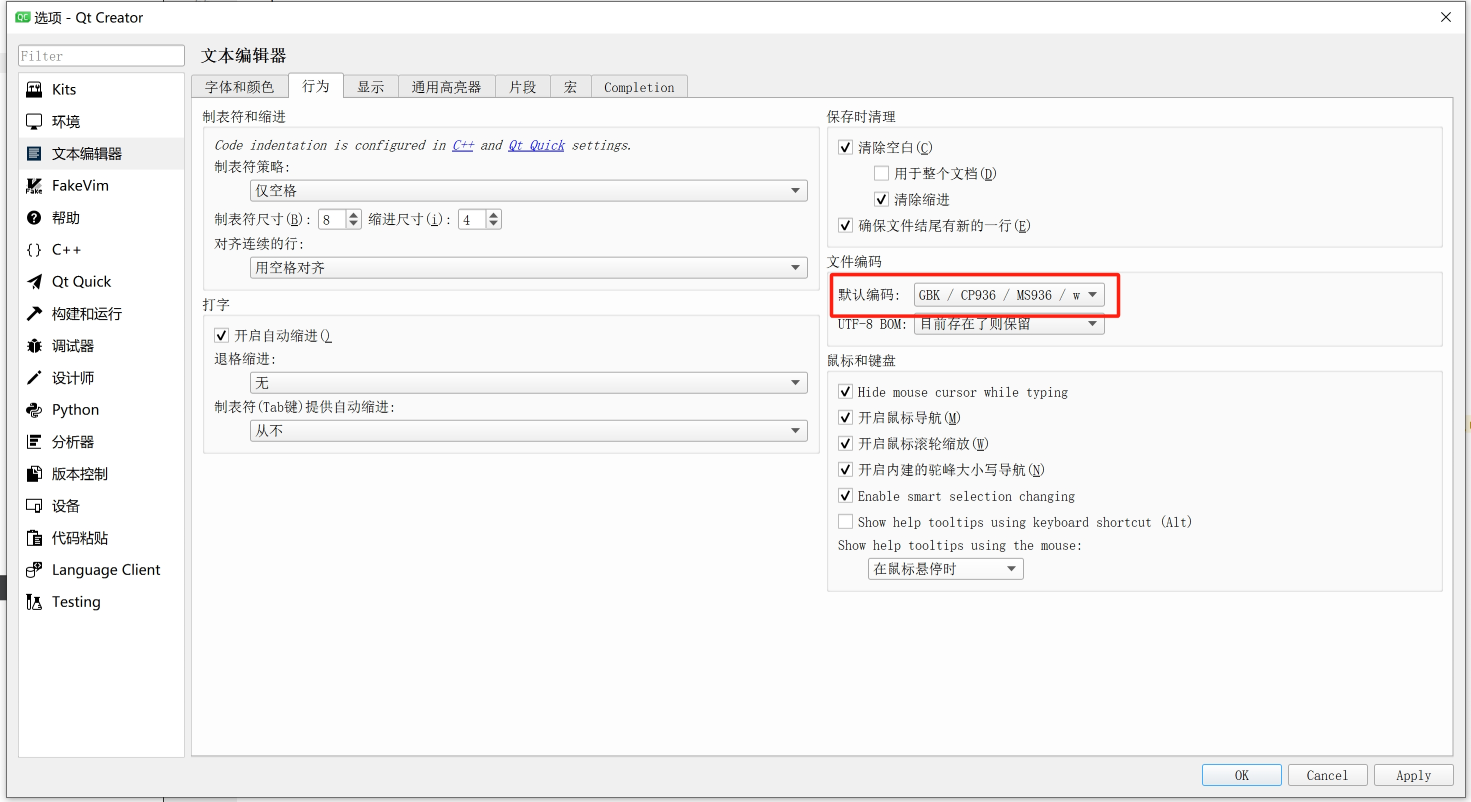The height and width of the screenshot is (802, 1471).
Task: Click the Qt Quick paper plane icon
Action: (34, 281)
